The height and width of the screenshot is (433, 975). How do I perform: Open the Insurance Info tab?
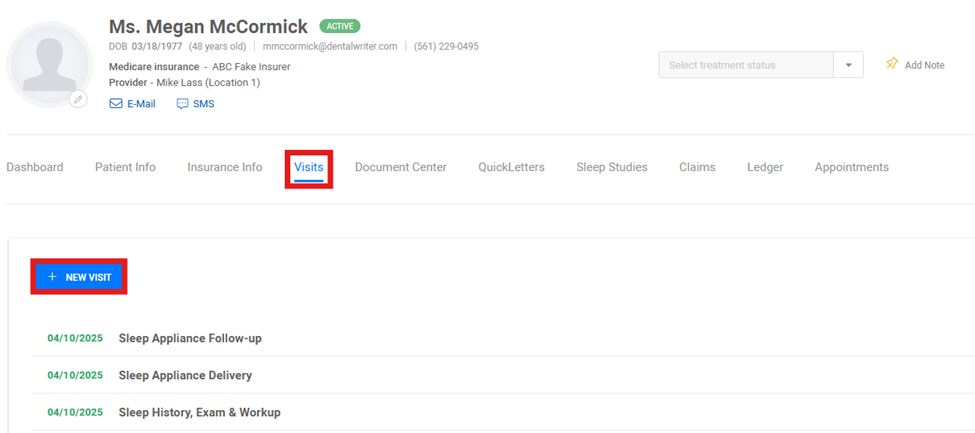(224, 167)
